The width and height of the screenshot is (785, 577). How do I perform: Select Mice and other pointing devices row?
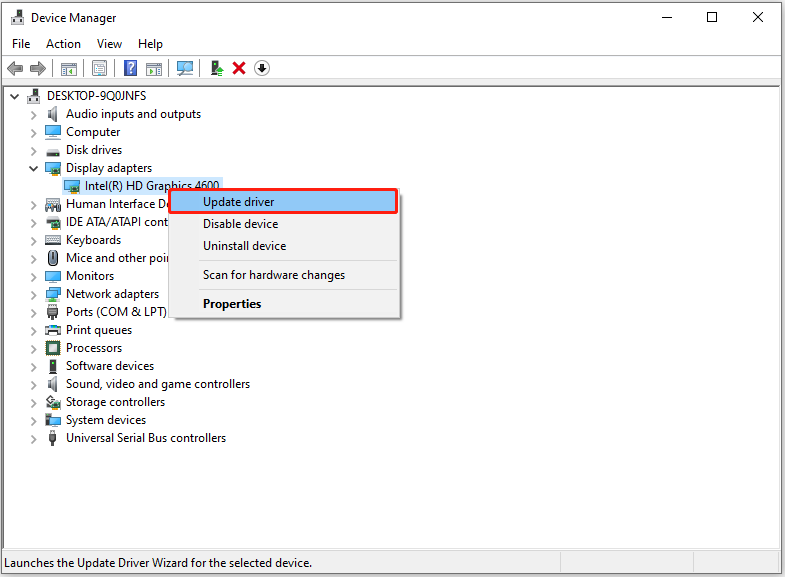coord(117,258)
